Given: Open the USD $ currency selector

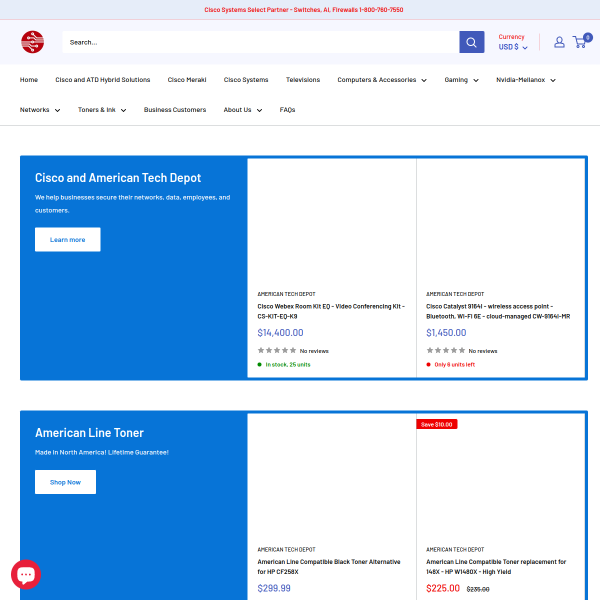Looking at the screenshot, I should [x=513, y=47].
